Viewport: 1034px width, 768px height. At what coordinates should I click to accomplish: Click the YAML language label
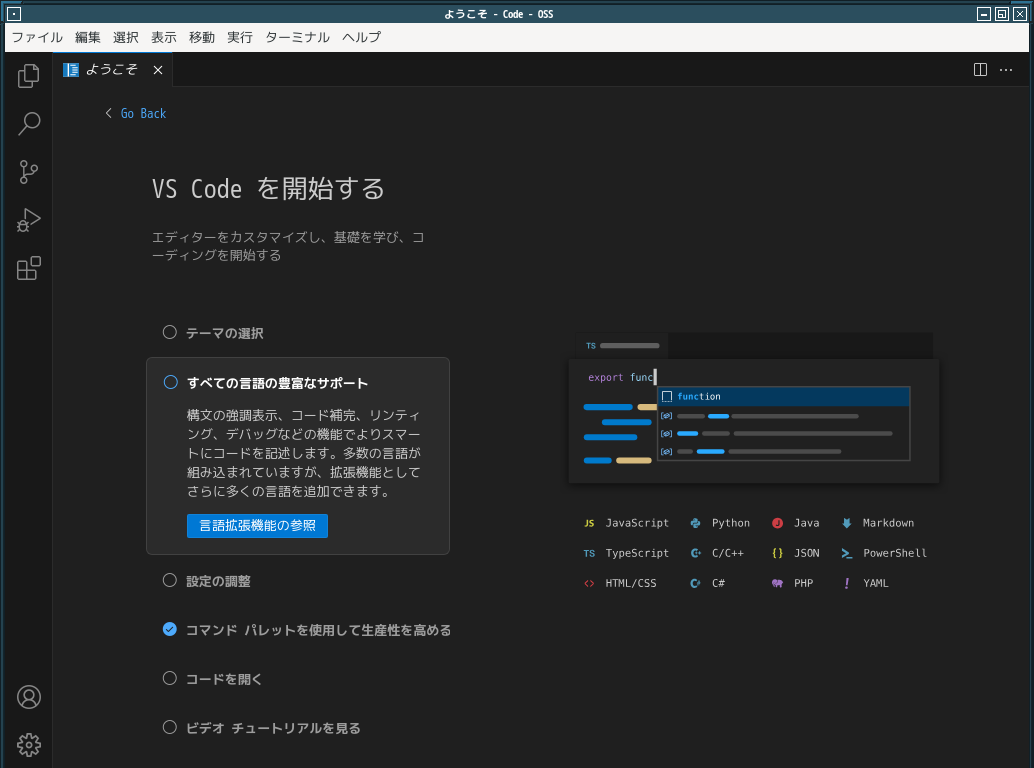876,583
